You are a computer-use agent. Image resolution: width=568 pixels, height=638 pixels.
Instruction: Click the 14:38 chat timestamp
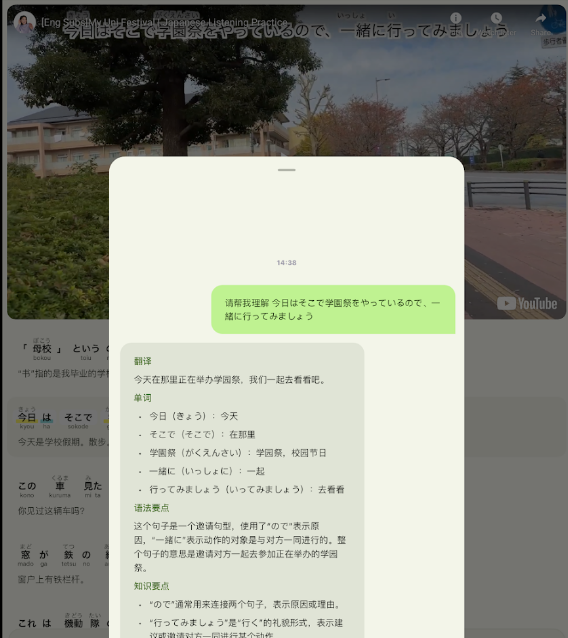(286, 263)
